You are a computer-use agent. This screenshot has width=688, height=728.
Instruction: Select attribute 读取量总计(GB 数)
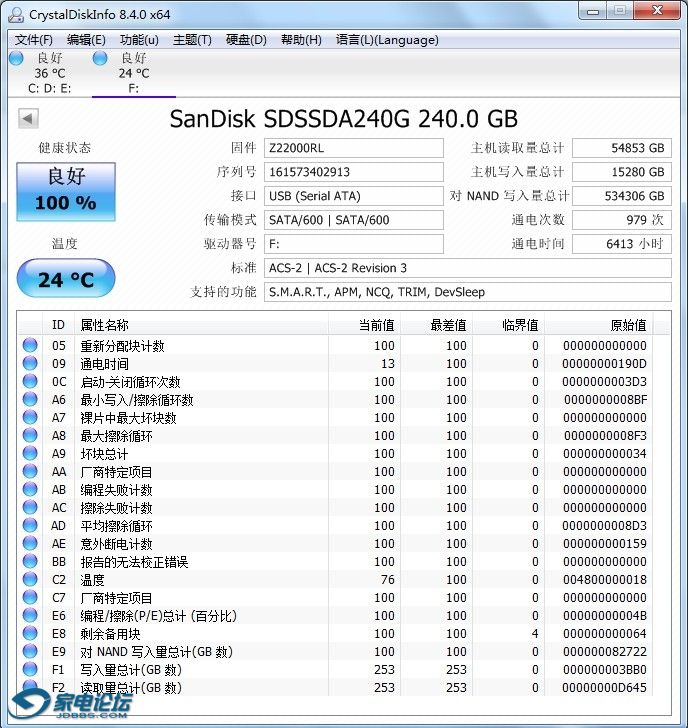pyautogui.click(x=131, y=688)
